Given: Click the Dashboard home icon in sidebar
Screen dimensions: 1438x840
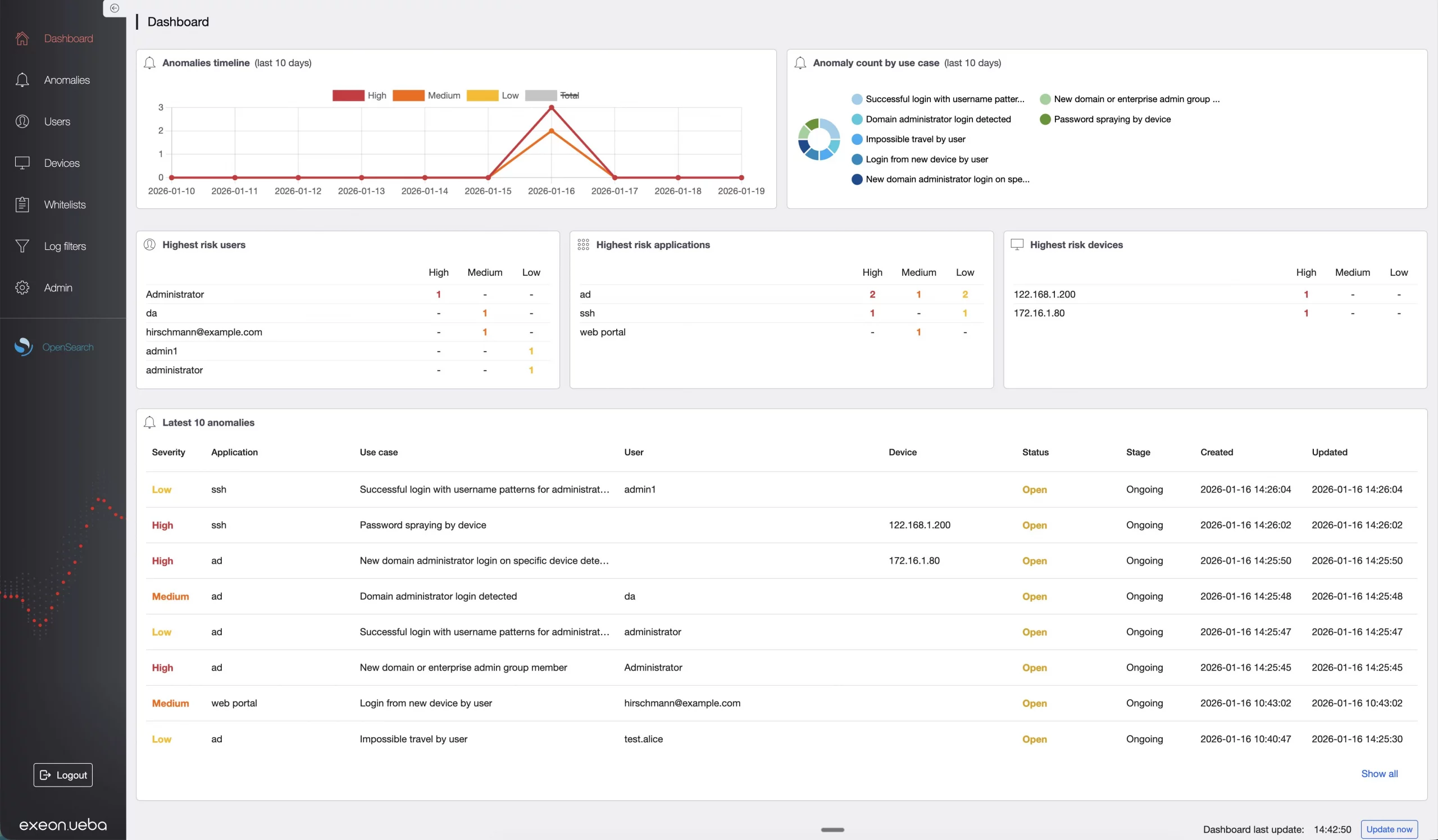Looking at the screenshot, I should pyautogui.click(x=22, y=38).
